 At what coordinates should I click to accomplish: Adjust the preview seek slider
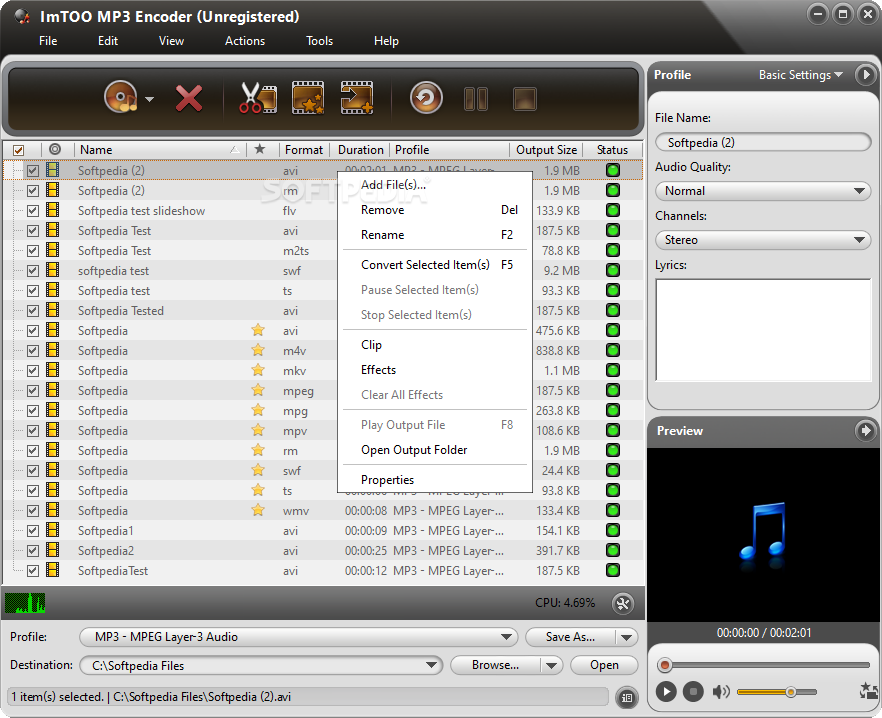click(764, 665)
